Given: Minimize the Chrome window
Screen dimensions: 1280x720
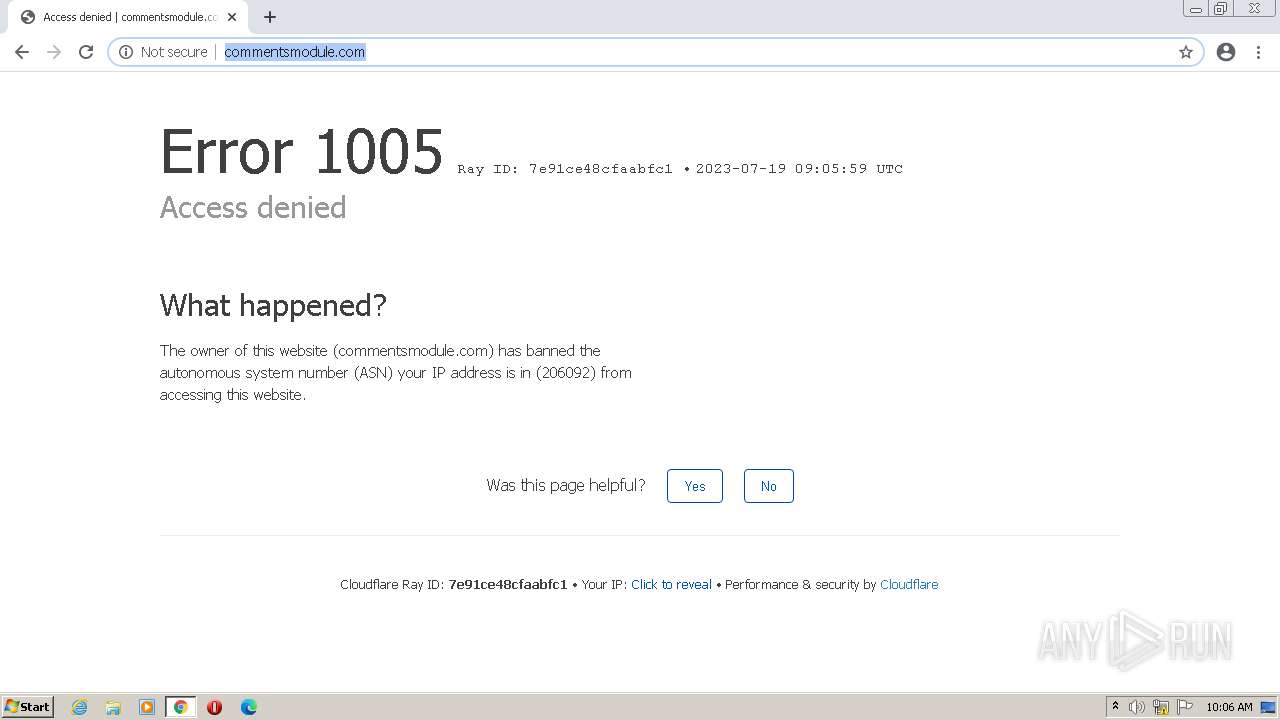Looking at the screenshot, I should (1196, 8).
